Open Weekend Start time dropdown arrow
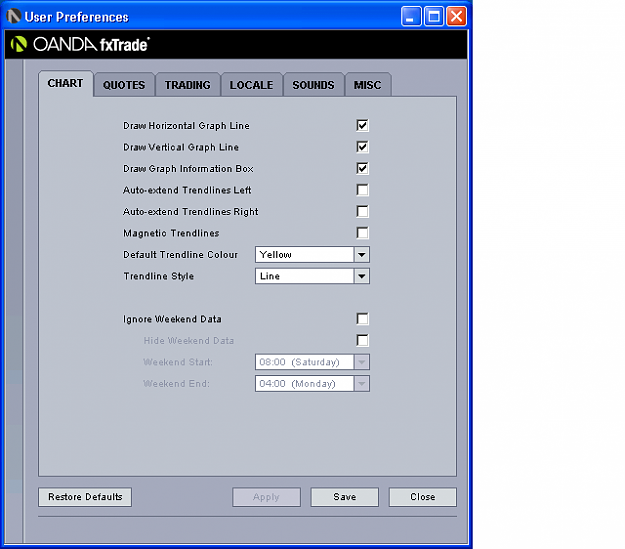The width and height of the screenshot is (625, 549). (x=362, y=362)
